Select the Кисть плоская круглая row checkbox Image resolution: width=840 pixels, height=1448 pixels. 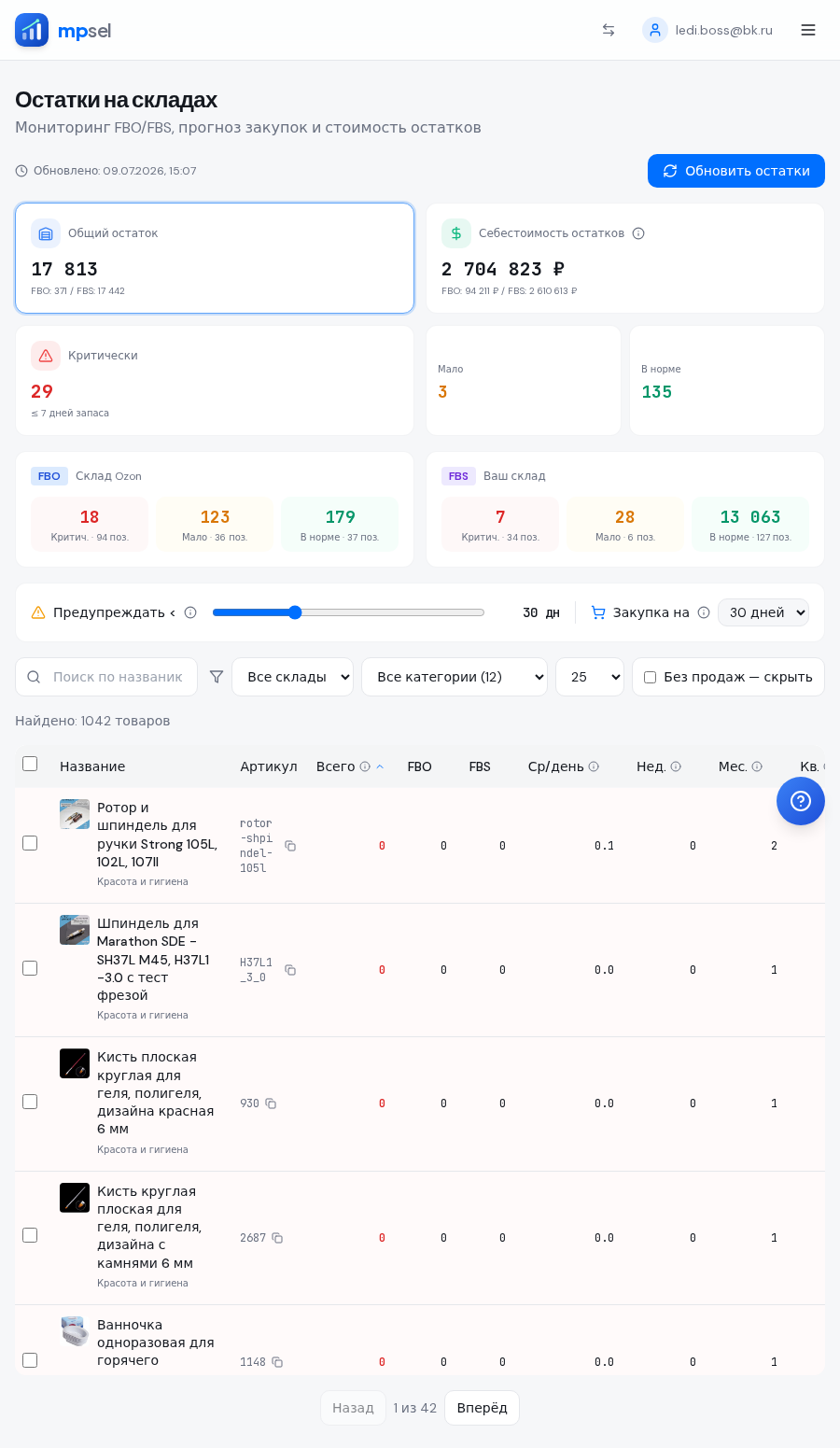coord(30,1102)
